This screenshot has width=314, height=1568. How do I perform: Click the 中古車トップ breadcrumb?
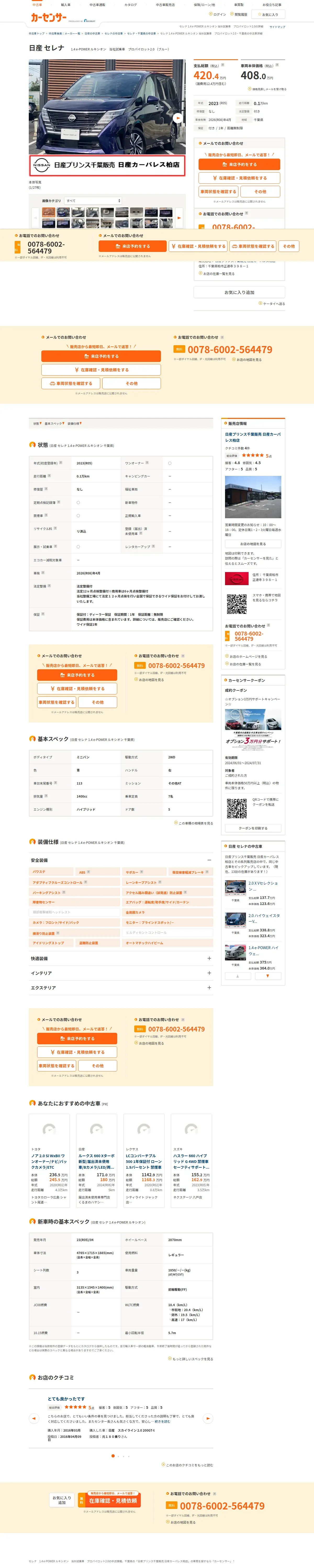[37, 33]
